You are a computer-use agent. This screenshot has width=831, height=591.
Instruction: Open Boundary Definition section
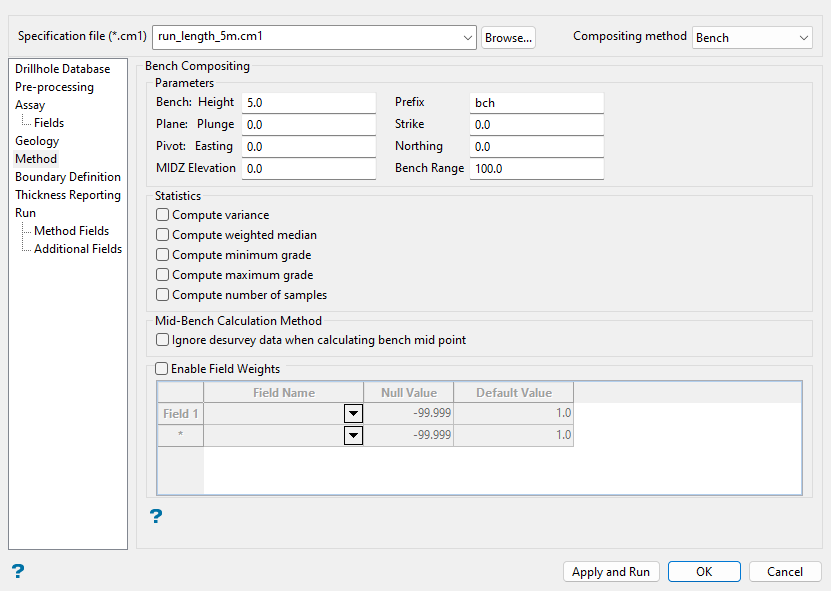68,177
